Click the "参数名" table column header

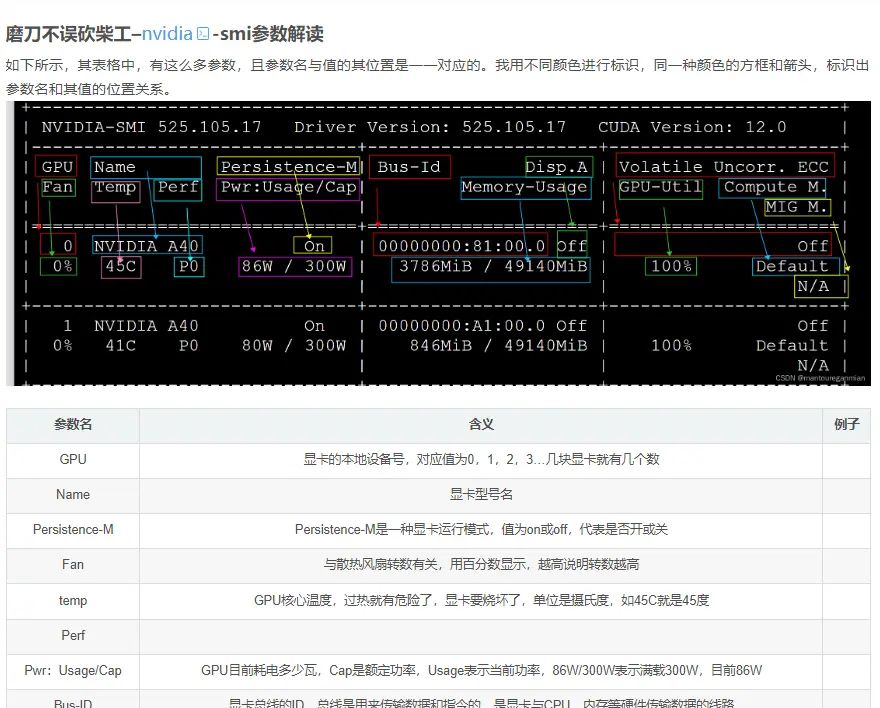tap(71, 424)
